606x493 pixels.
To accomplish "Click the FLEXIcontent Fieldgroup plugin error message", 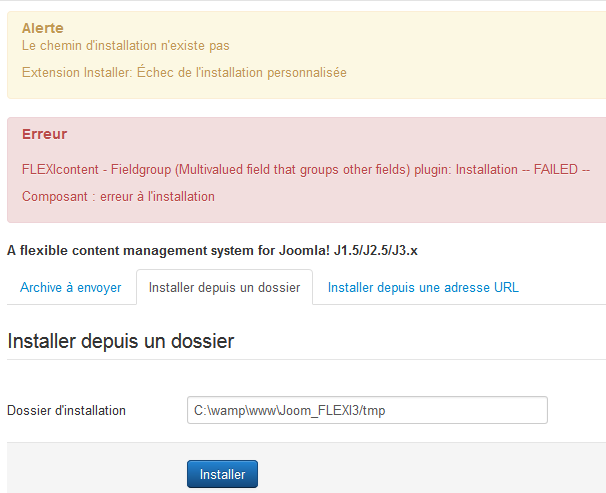I will 306,170.
